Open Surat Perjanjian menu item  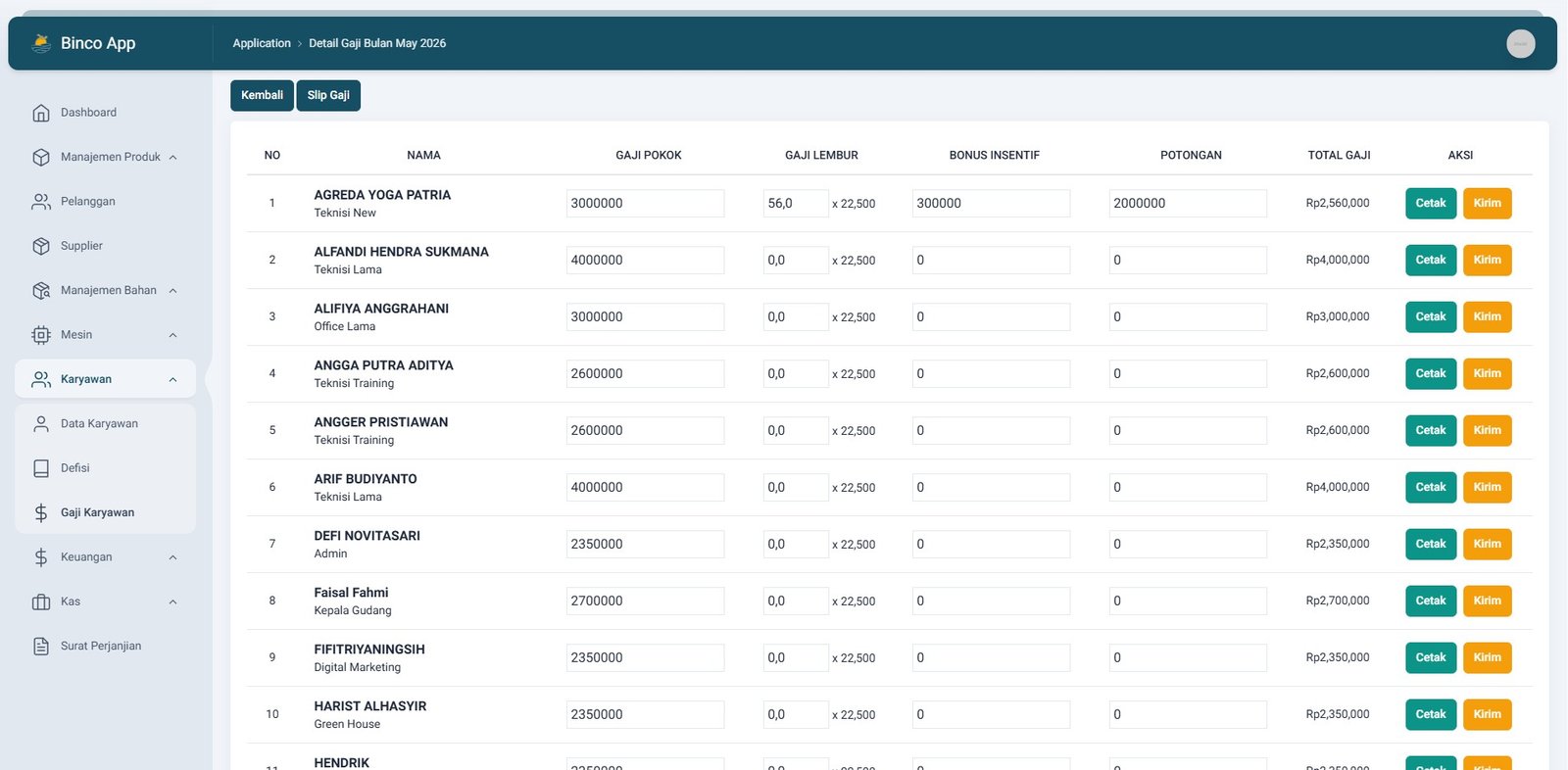tap(106, 647)
